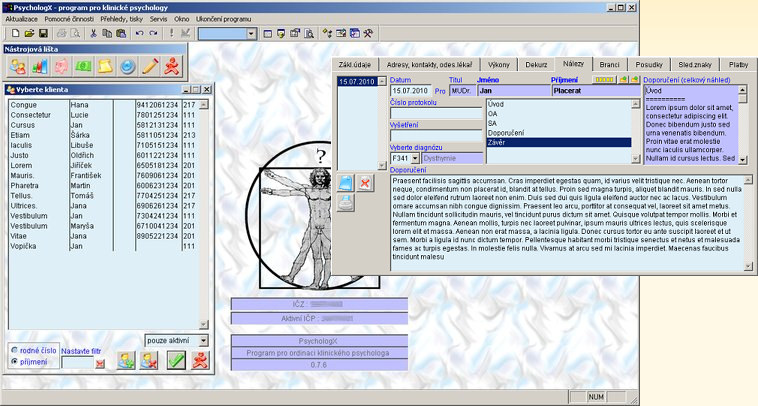Open the main toolbar combo box dropdown
The height and width of the screenshot is (406, 758).
pos(251,33)
